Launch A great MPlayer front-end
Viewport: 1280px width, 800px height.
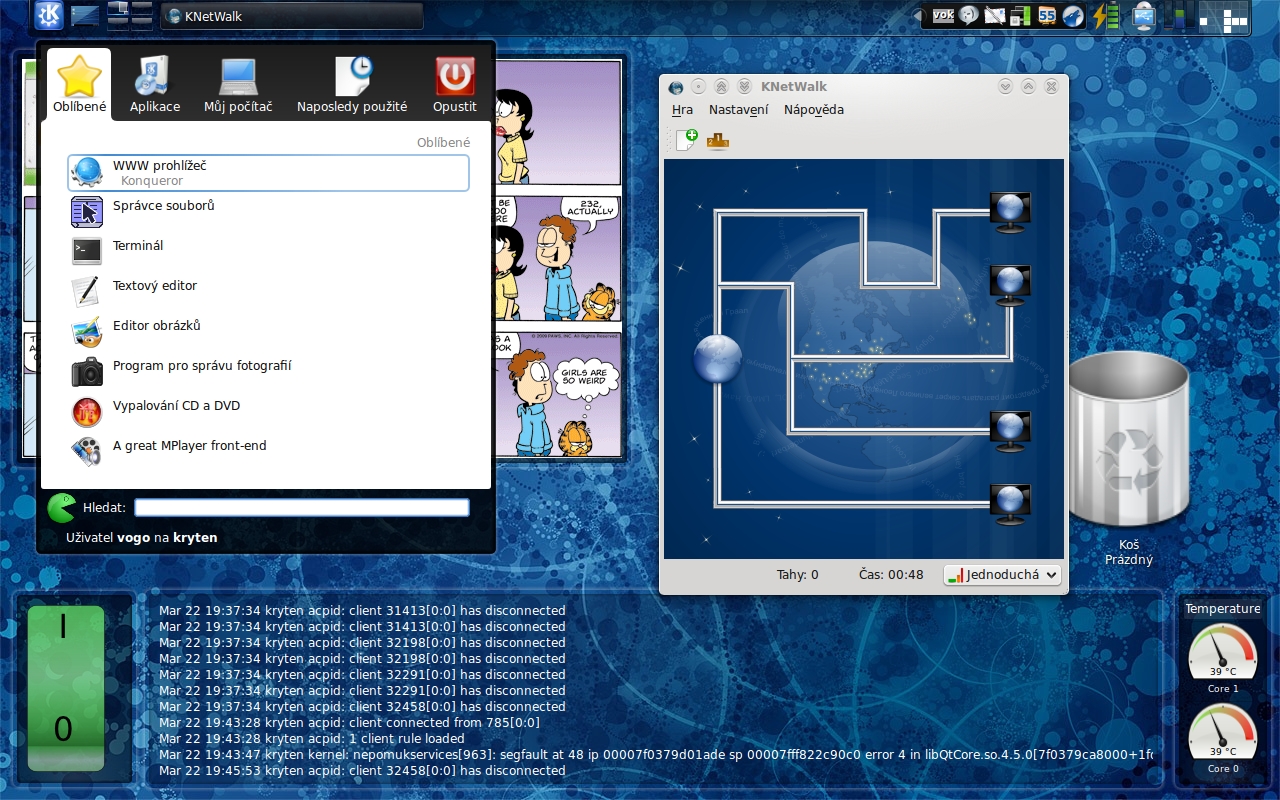pyautogui.click(x=268, y=452)
